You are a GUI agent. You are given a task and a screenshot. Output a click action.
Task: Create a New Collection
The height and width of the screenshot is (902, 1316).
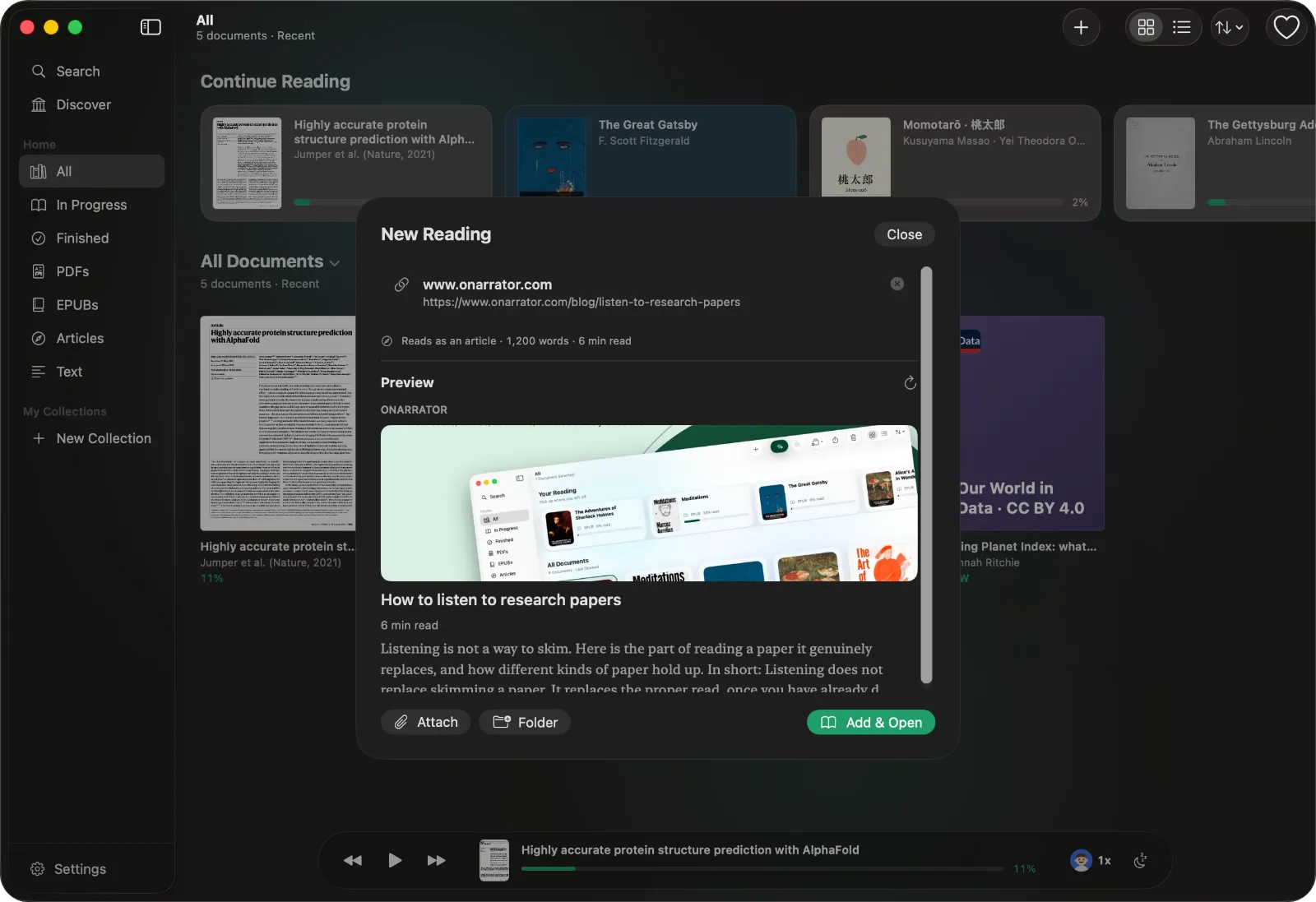tap(91, 438)
